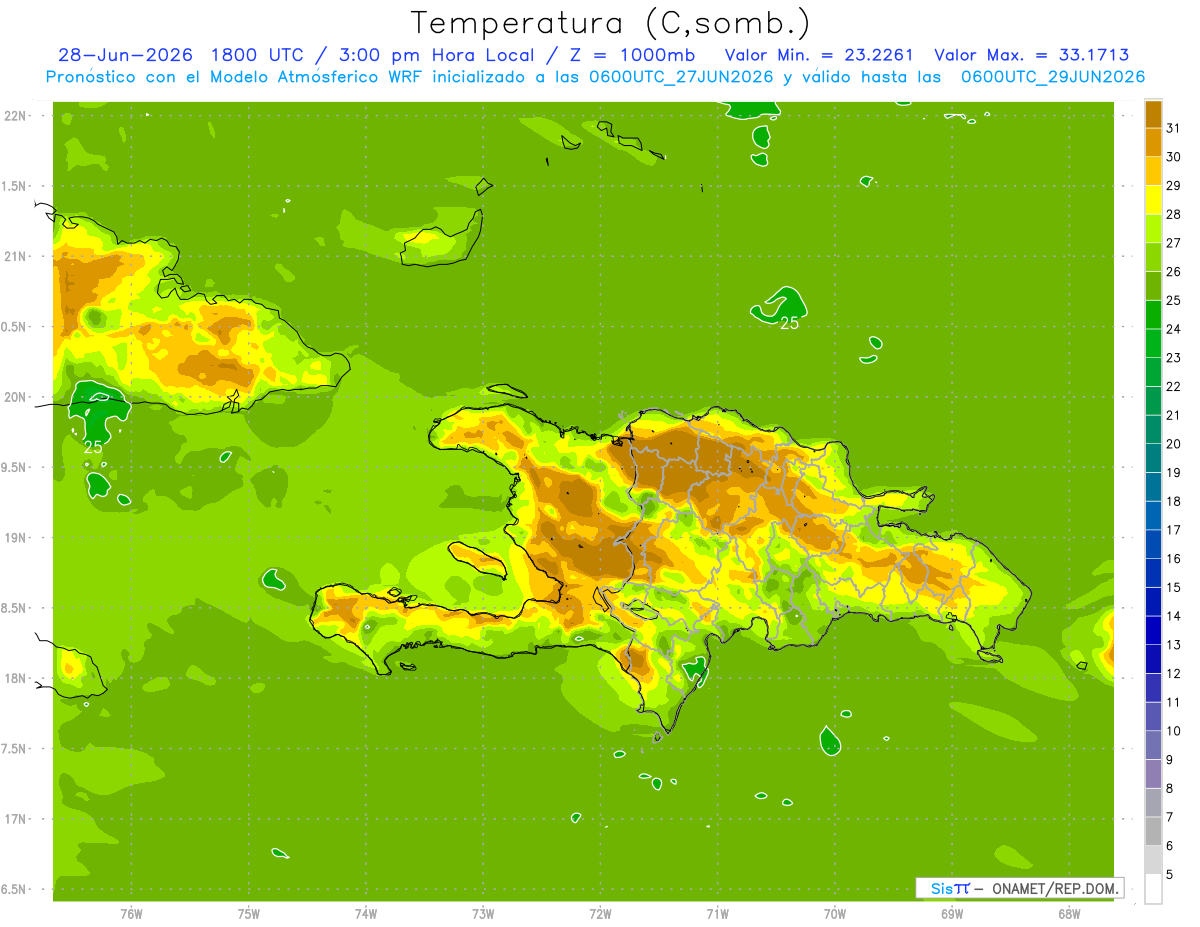Click the "72W" longitude axis label
Screen dimensions: 1200x927
click(601, 914)
